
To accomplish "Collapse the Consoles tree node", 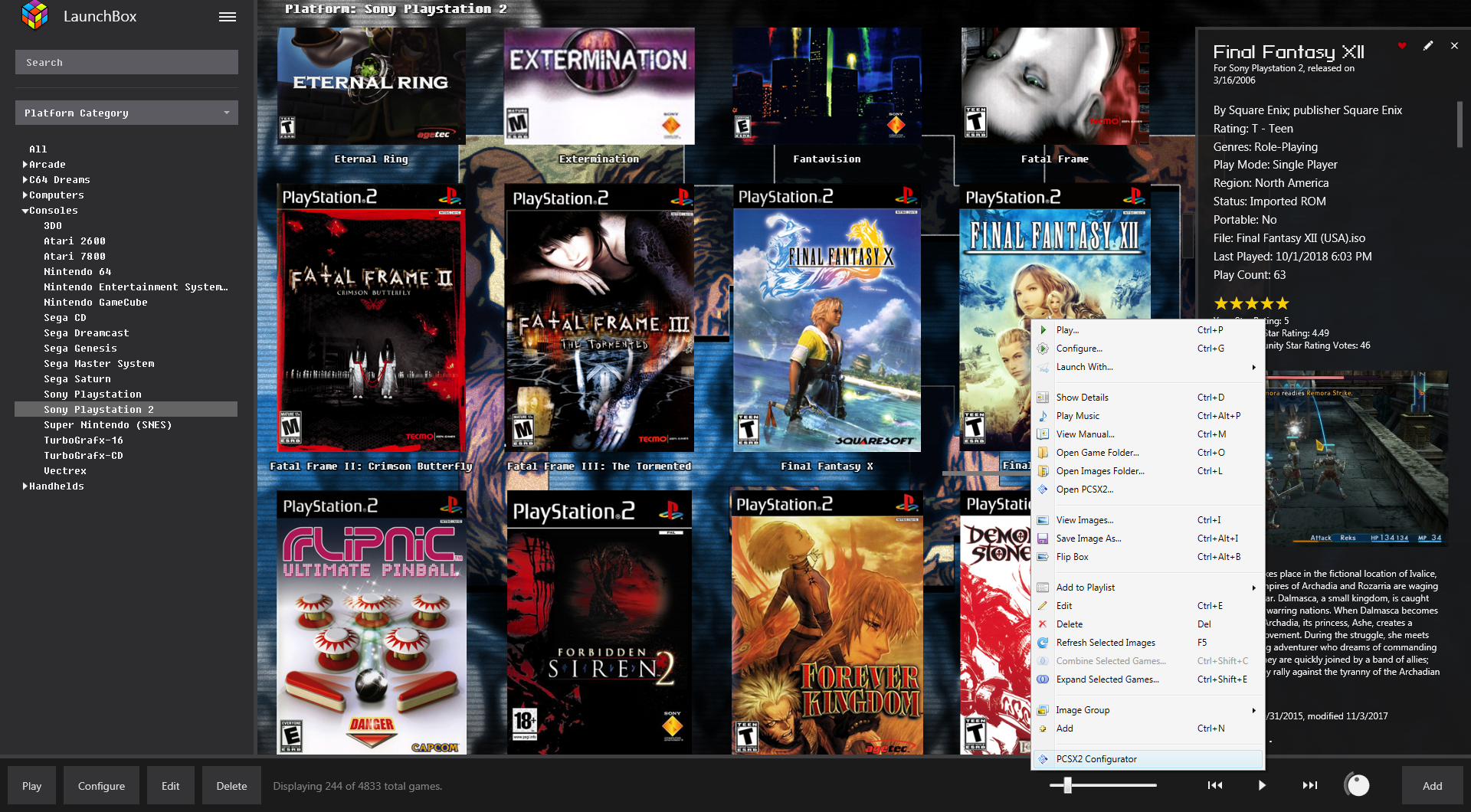I will point(25,211).
